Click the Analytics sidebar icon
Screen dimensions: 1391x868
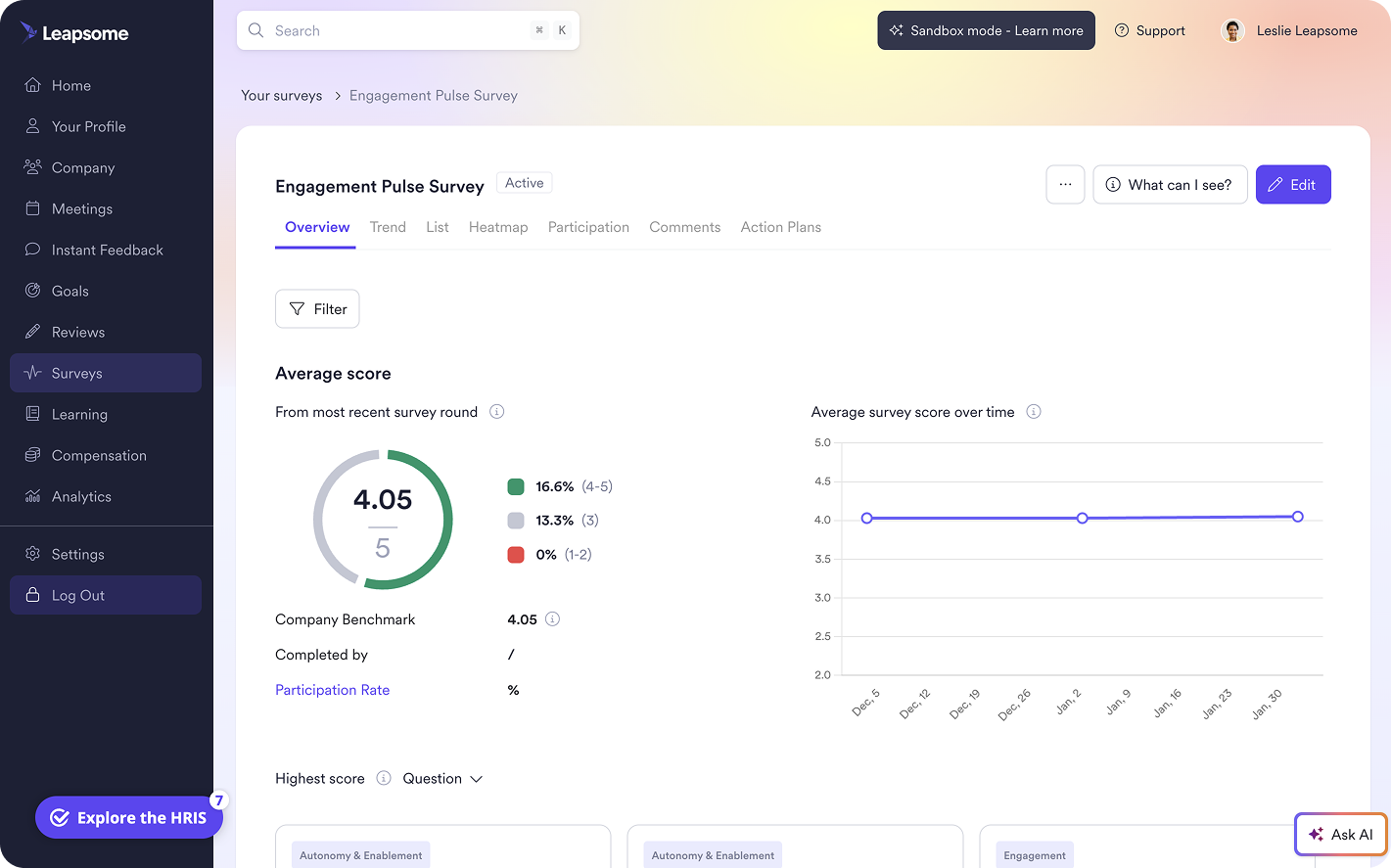point(32,496)
